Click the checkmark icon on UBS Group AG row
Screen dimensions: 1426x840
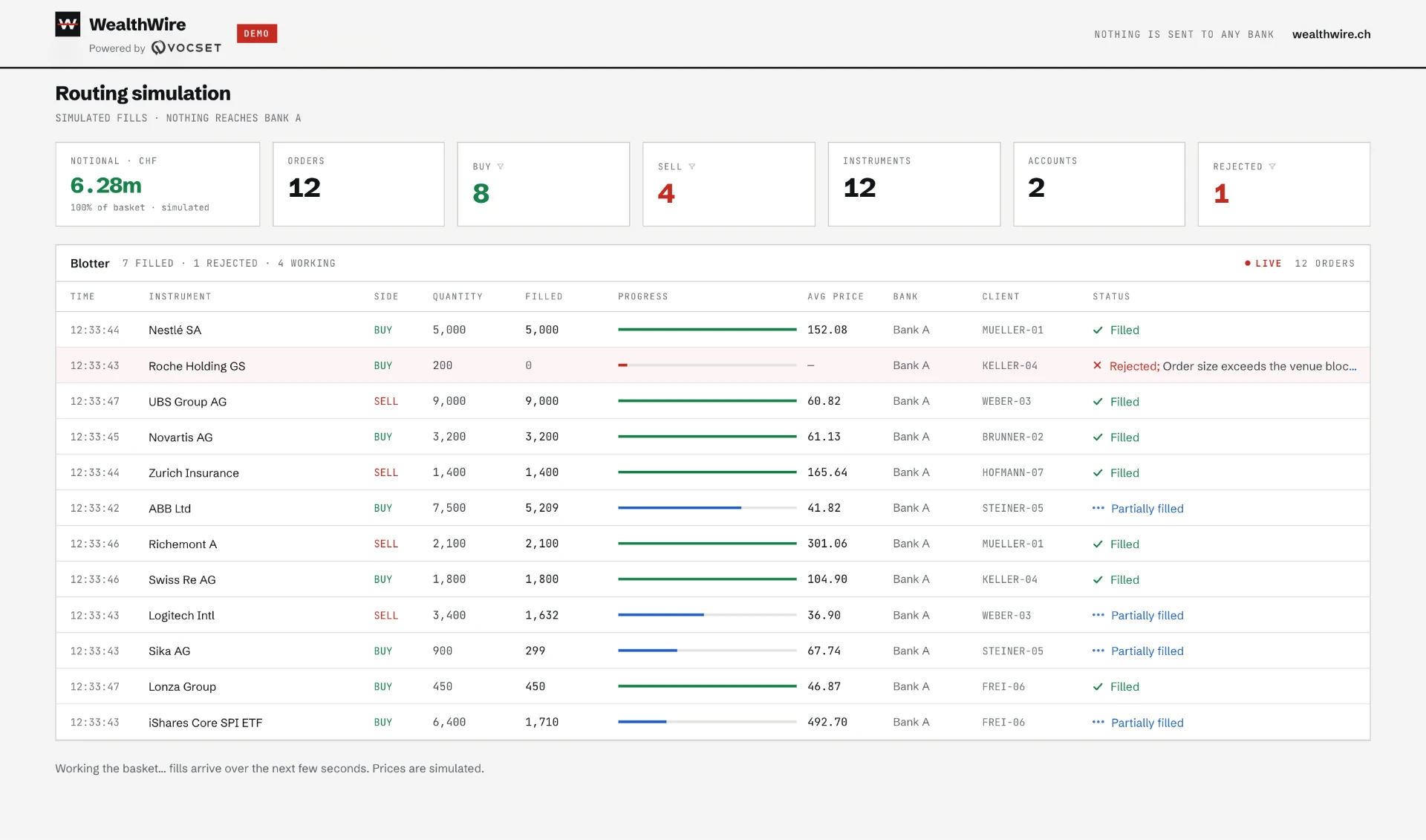pyautogui.click(x=1098, y=401)
